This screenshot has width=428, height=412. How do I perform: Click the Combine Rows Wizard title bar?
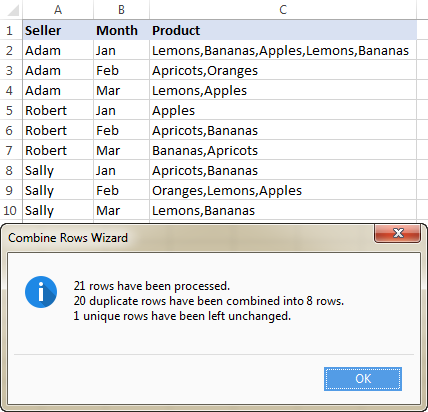[x=190, y=238]
